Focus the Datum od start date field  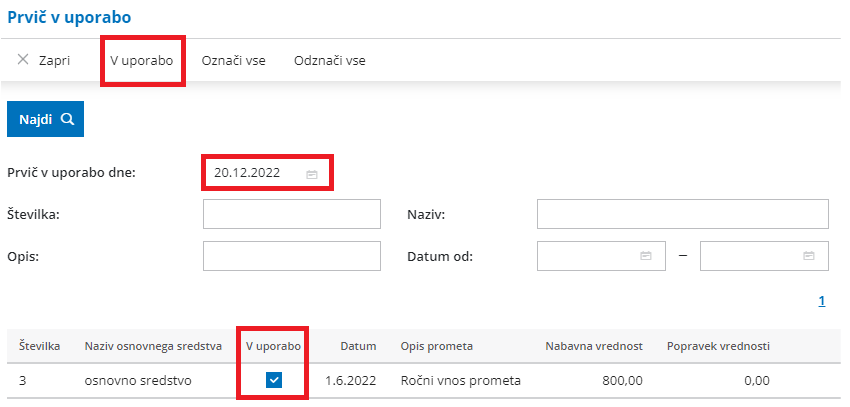[601, 256]
